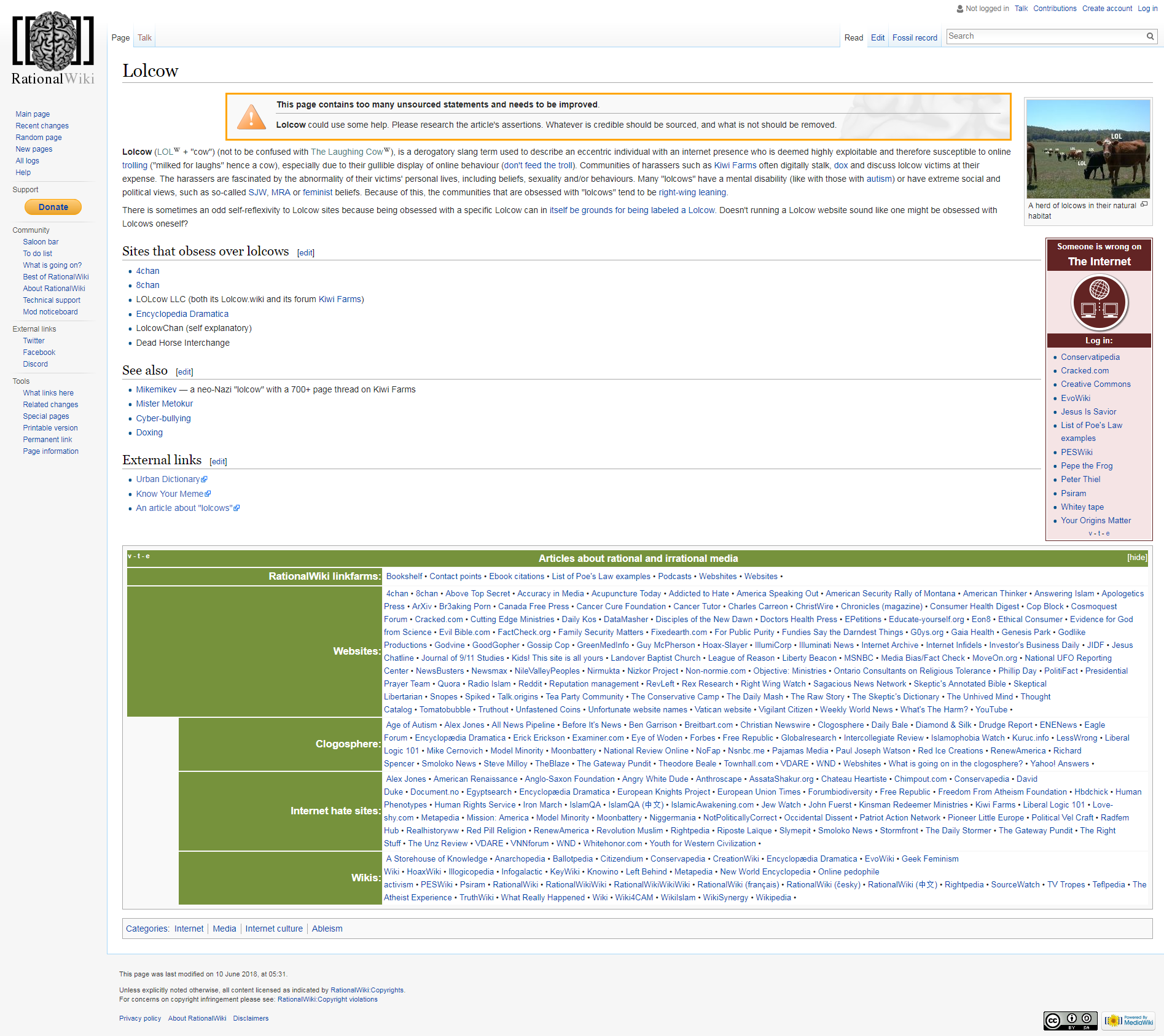Screen dimensions: 1164x1036
Task: Click What links here tool
Action: pyautogui.click(x=48, y=393)
